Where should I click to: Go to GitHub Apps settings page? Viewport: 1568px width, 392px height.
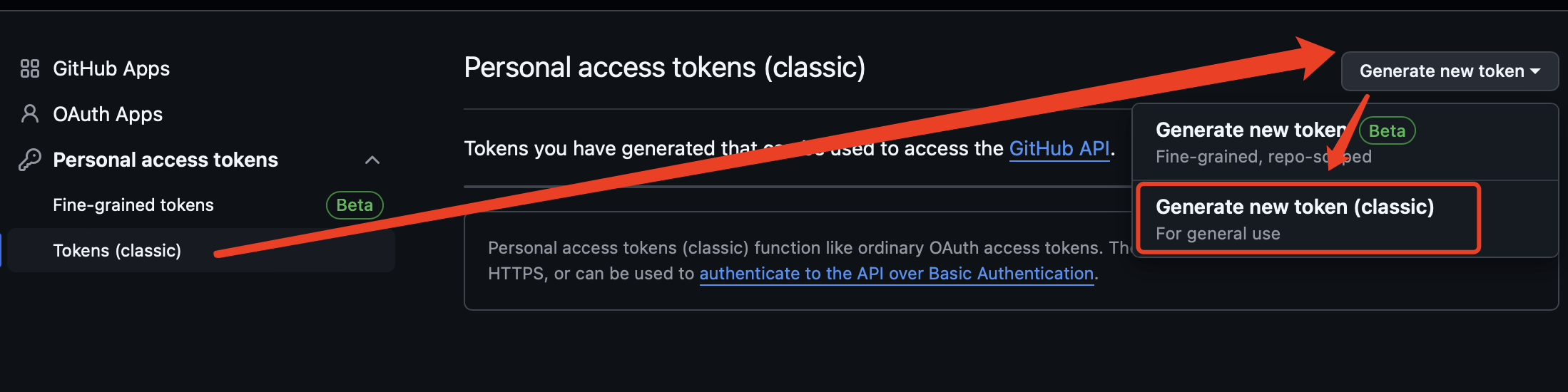click(x=111, y=68)
